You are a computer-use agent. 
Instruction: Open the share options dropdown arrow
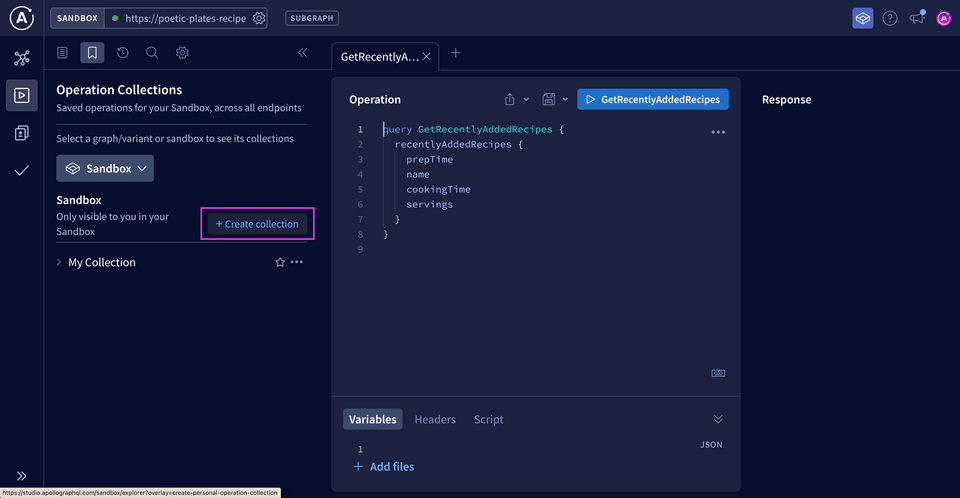point(526,99)
